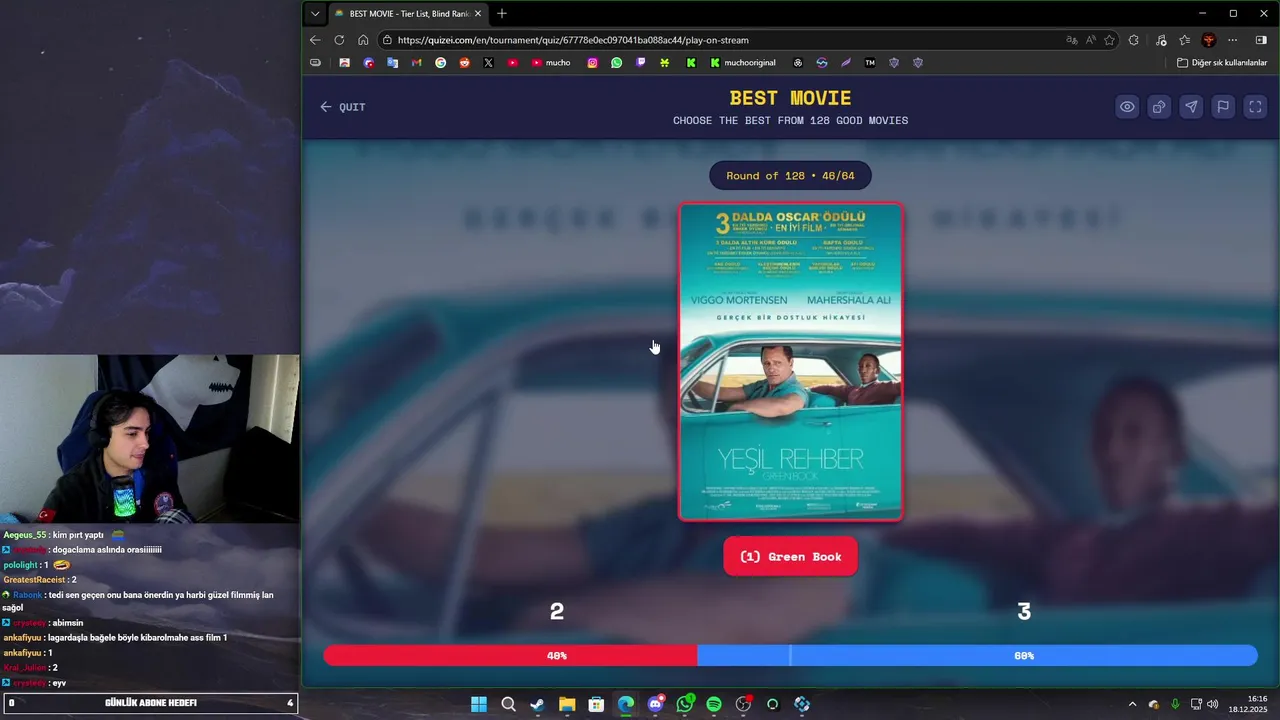
Task: Open Google bookmark icon
Action: pyautogui.click(x=440, y=62)
